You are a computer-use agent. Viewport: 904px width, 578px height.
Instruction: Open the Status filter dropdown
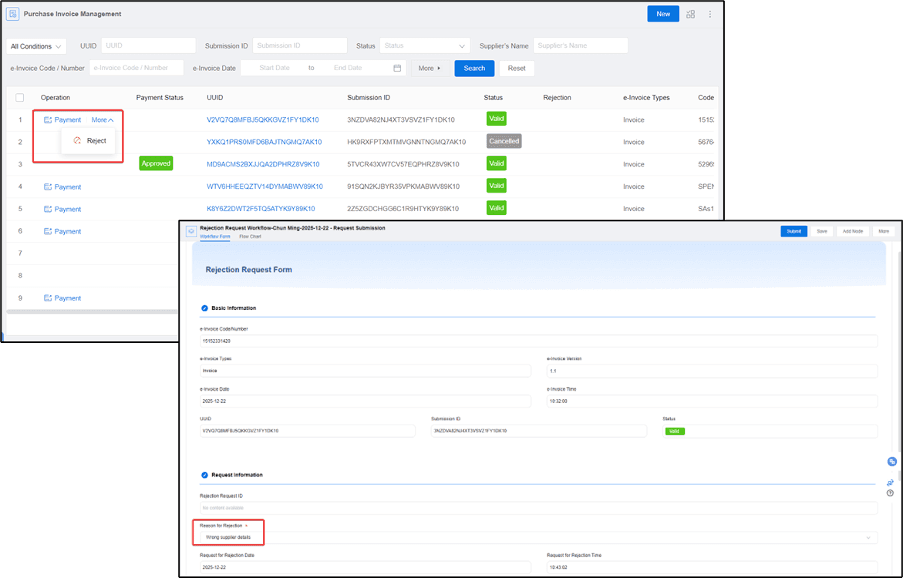pyautogui.click(x=424, y=46)
